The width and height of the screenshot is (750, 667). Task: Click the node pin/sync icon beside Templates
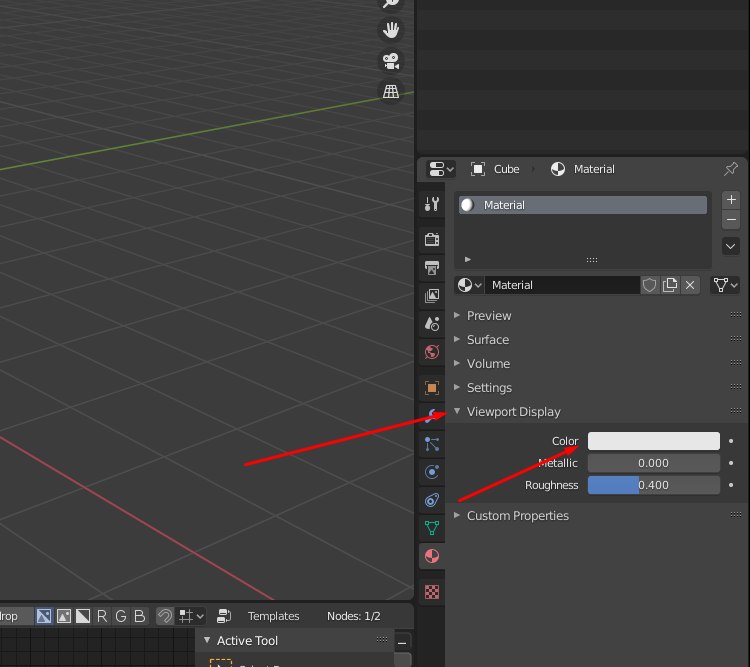point(224,616)
